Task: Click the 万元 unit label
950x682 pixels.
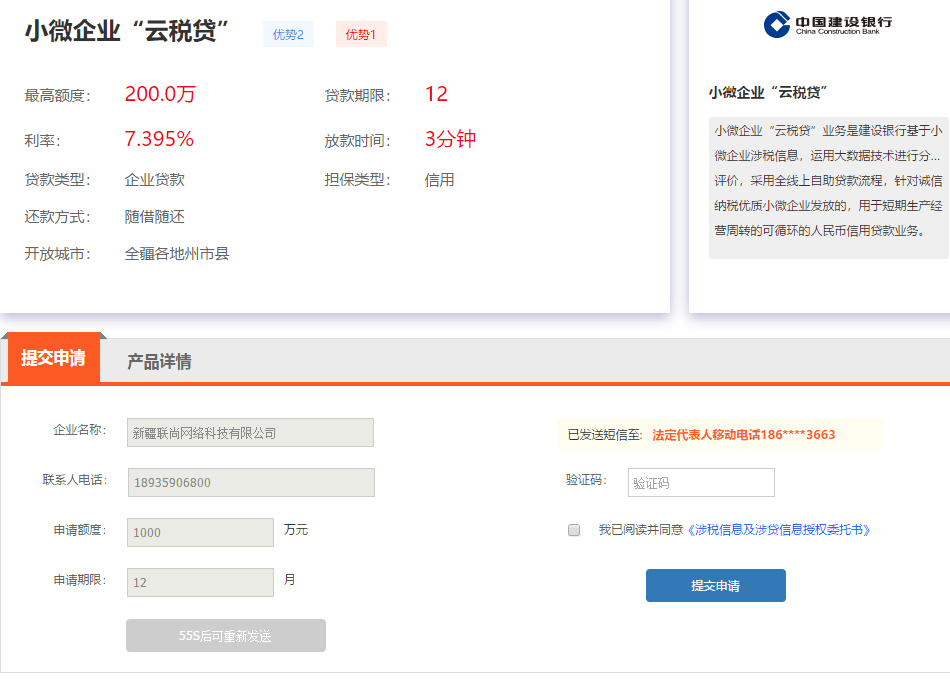Action: (x=296, y=529)
